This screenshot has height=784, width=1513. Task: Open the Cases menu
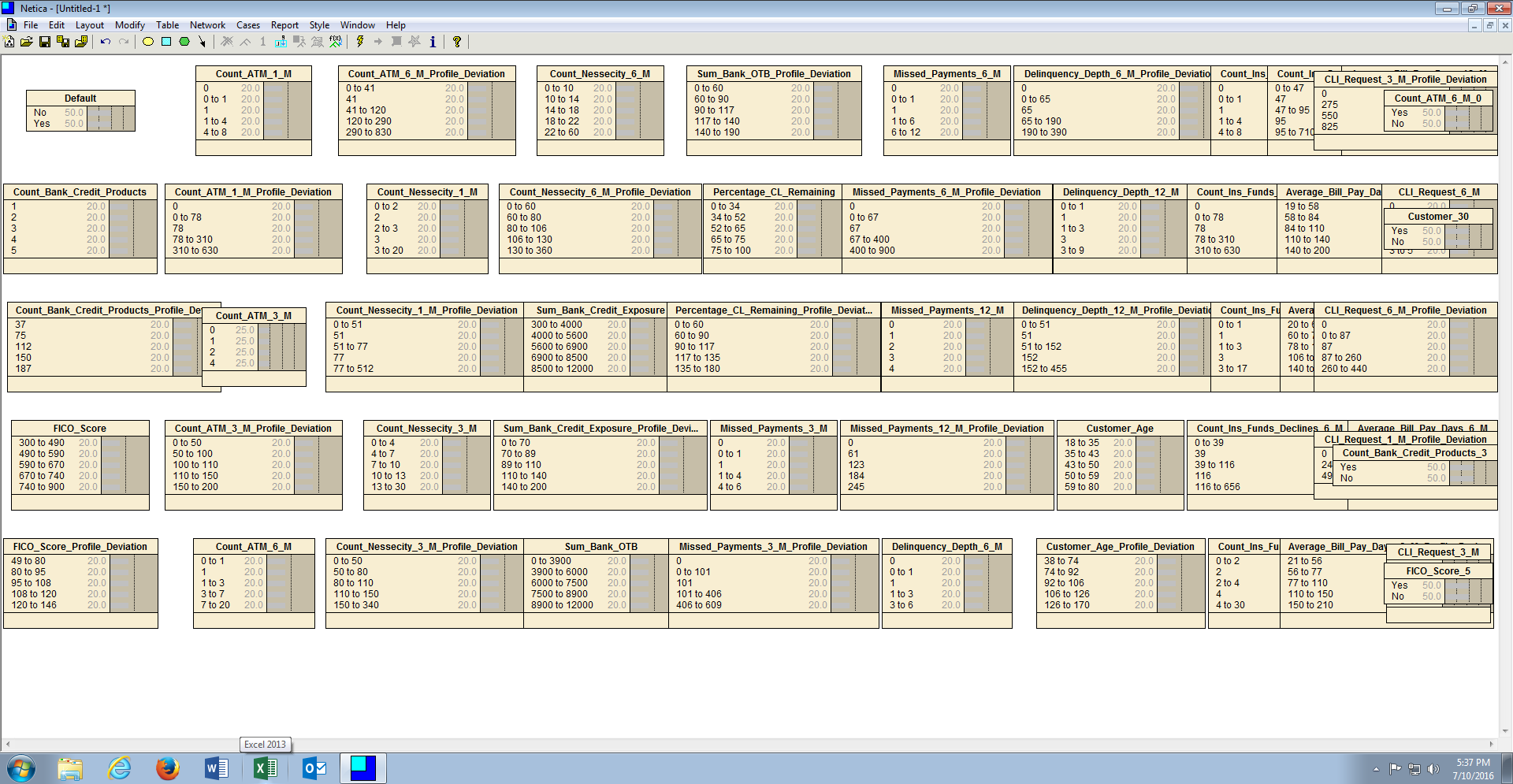[248, 25]
